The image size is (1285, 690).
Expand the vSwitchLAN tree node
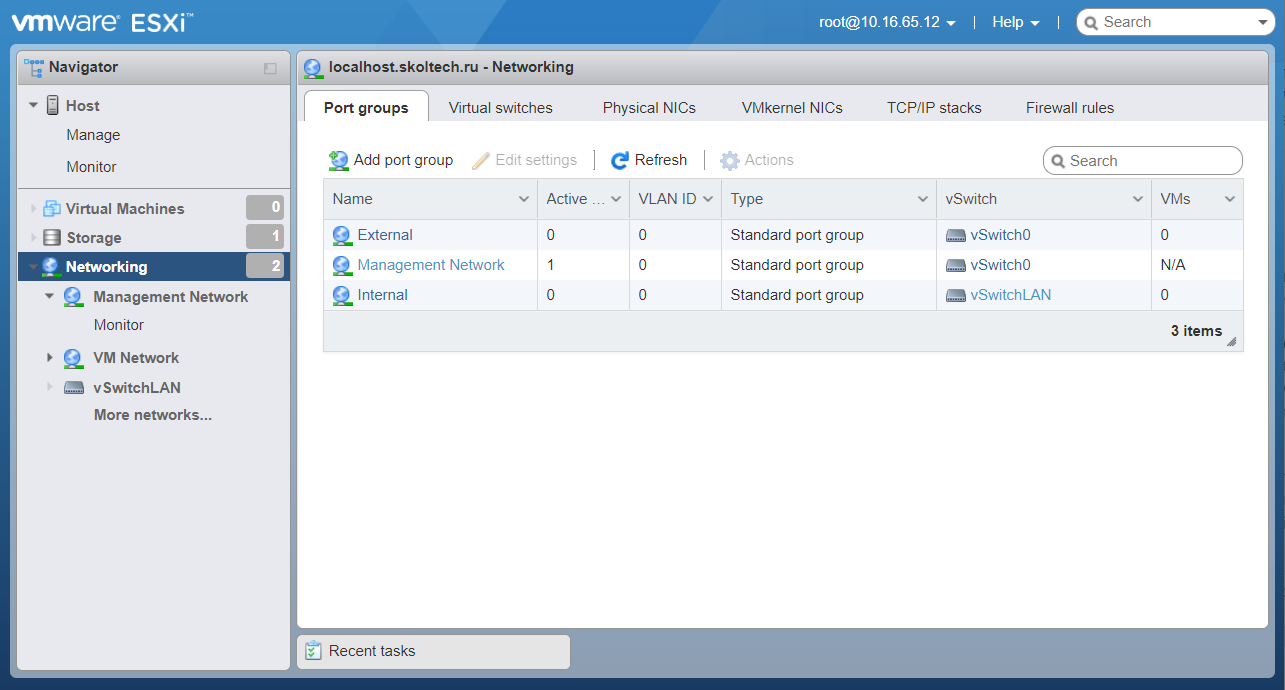coord(50,388)
